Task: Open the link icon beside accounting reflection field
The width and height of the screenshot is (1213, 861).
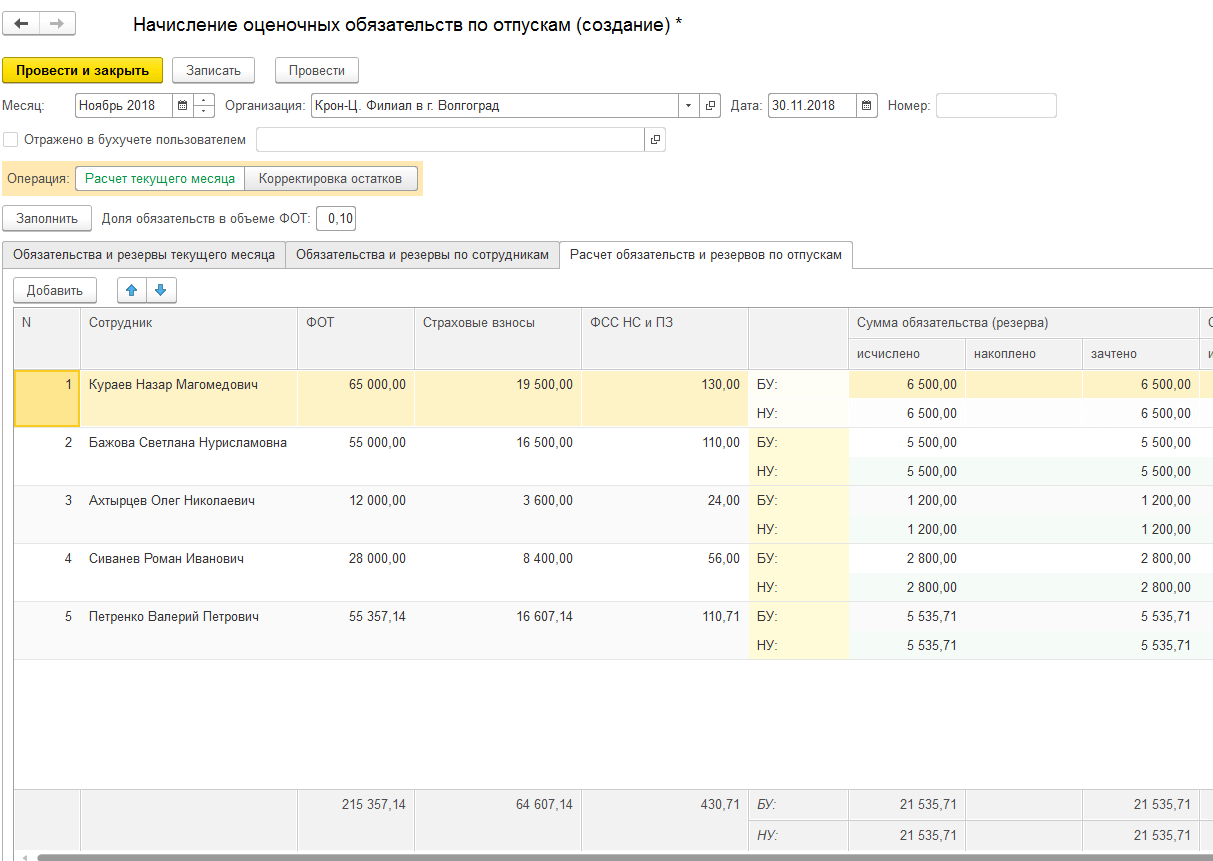Action: [x=655, y=140]
